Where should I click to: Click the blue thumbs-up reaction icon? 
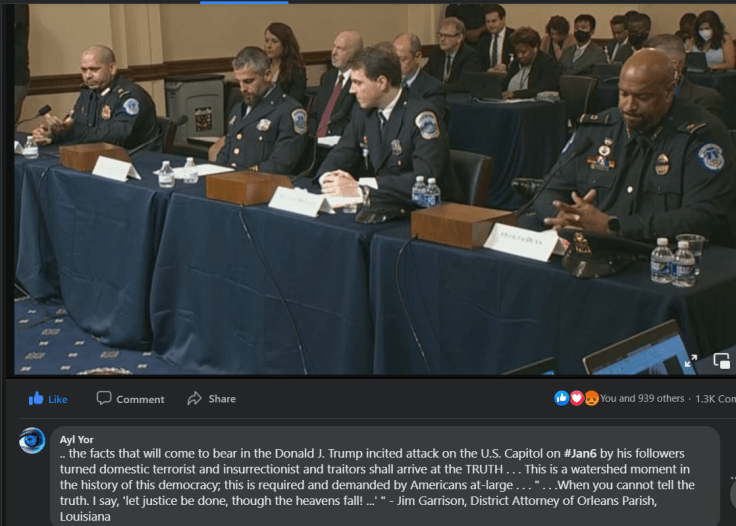(x=561, y=398)
